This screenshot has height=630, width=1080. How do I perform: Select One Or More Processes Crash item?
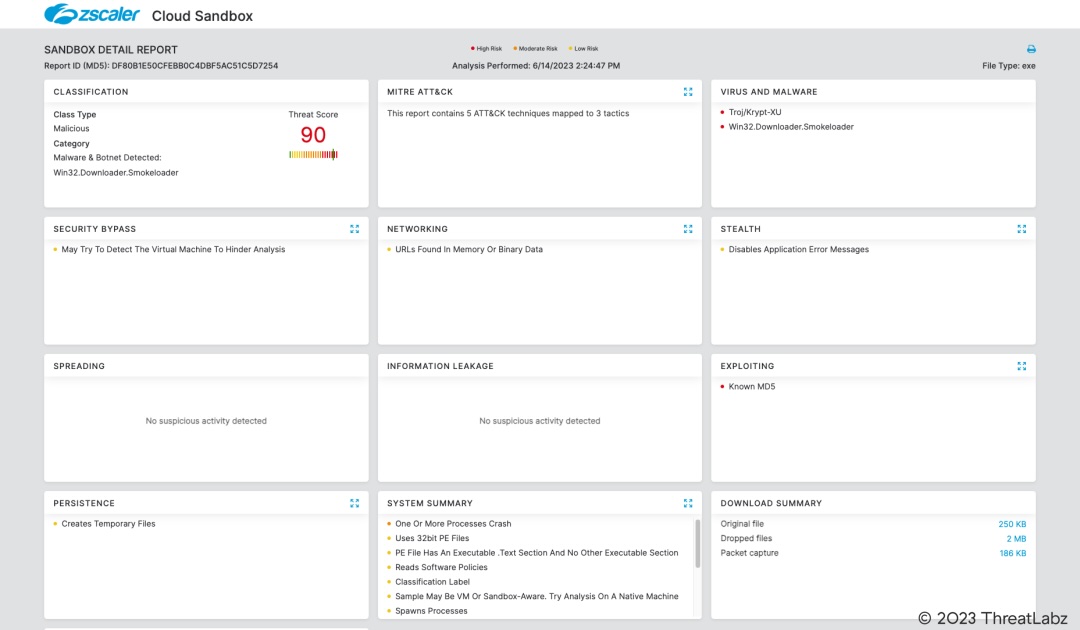pyautogui.click(x=453, y=524)
